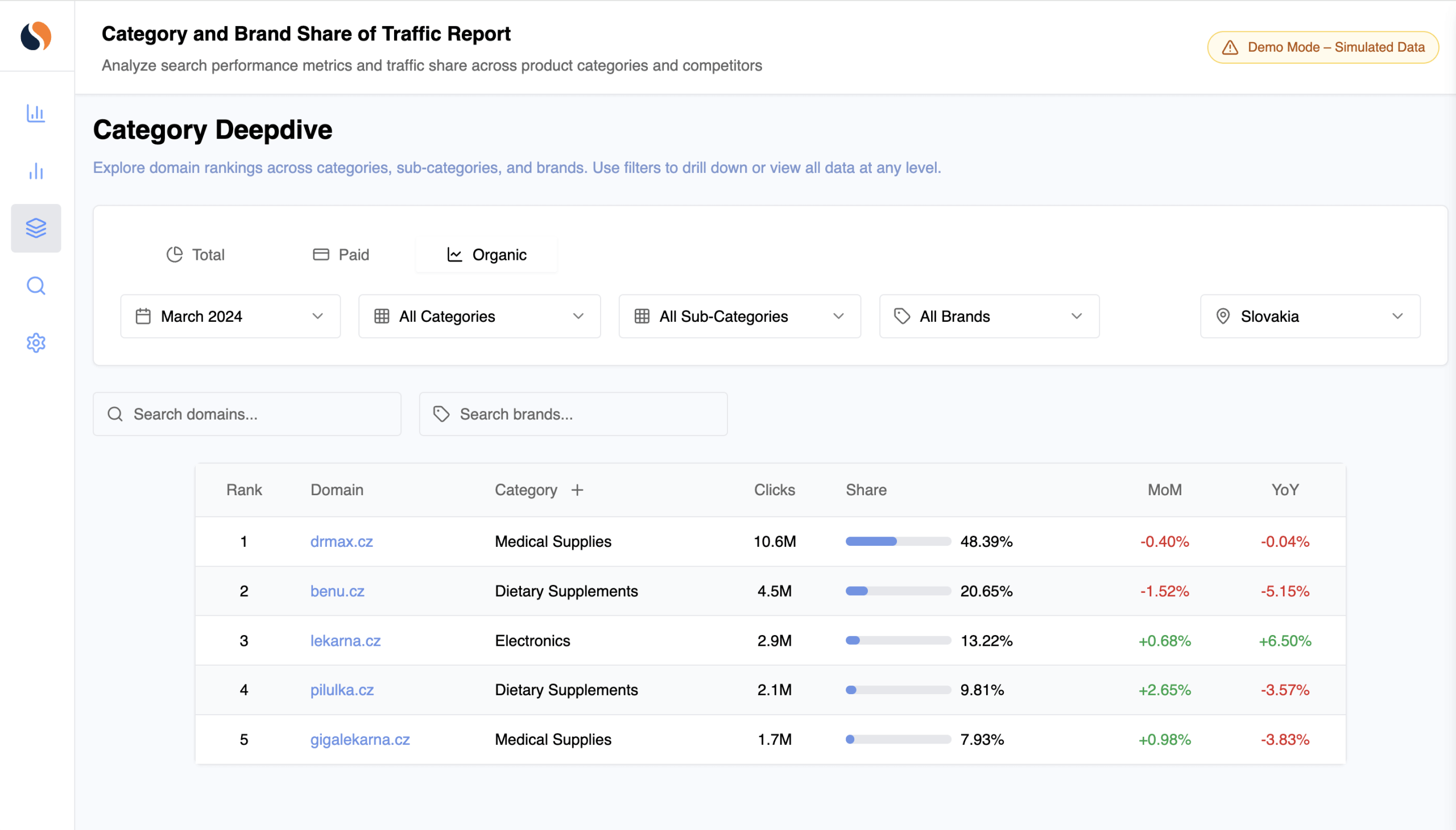
Task: Expand the All Categories dropdown
Action: coord(479,317)
